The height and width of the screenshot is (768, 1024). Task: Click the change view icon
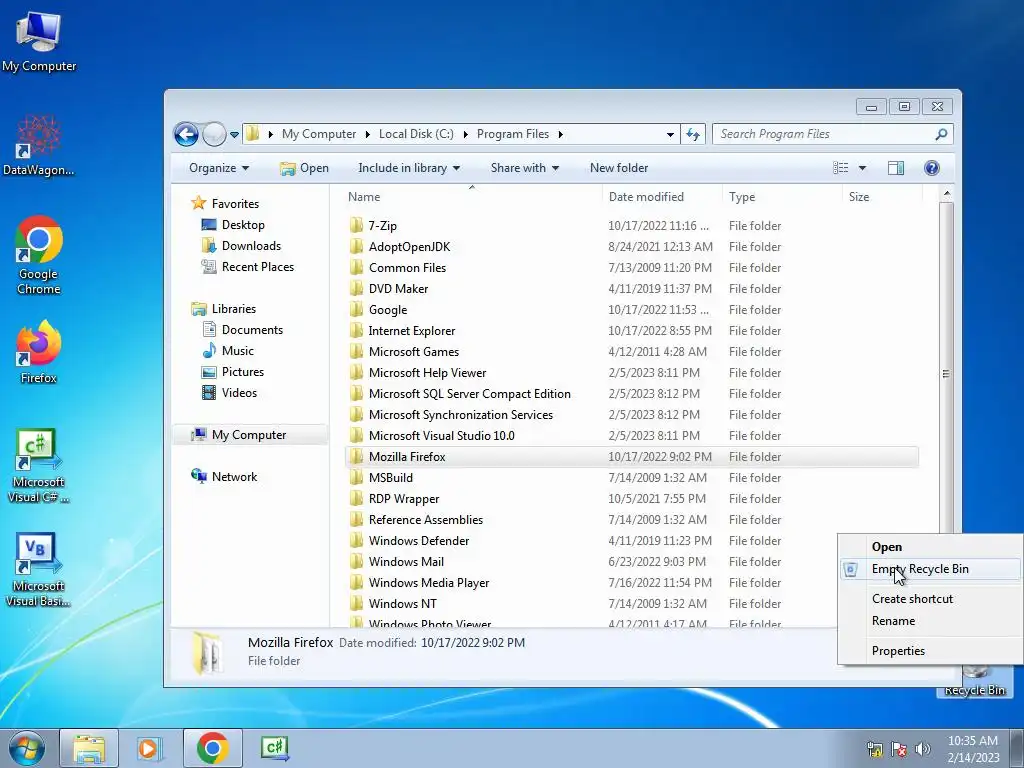[x=840, y=168]
